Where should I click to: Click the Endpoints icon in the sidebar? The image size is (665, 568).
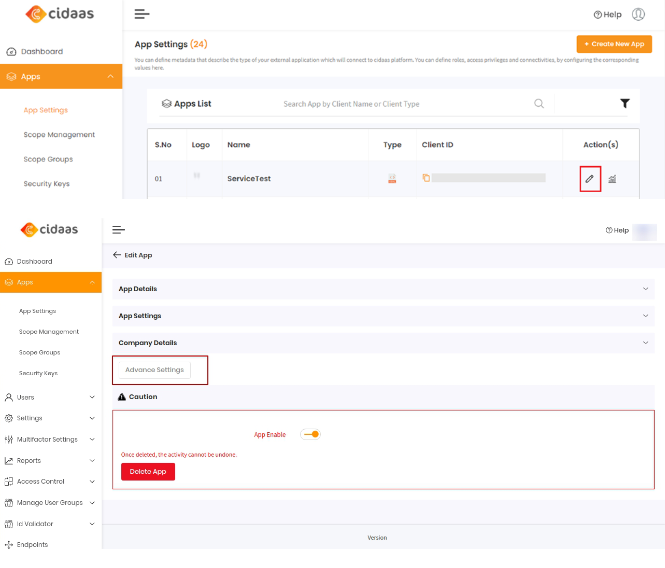click(9, 545)
